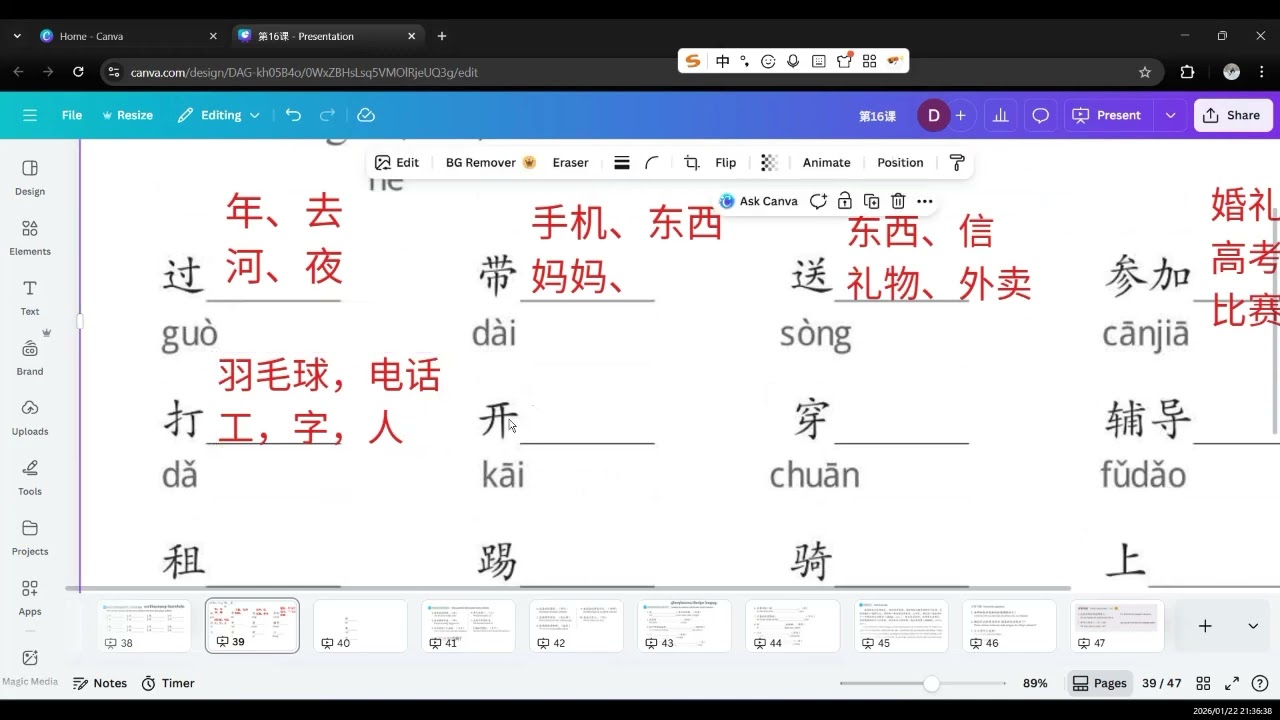Open browser tab search dropdown
The height and width of the screenshot is (720, 1280).
click(17, 36)
